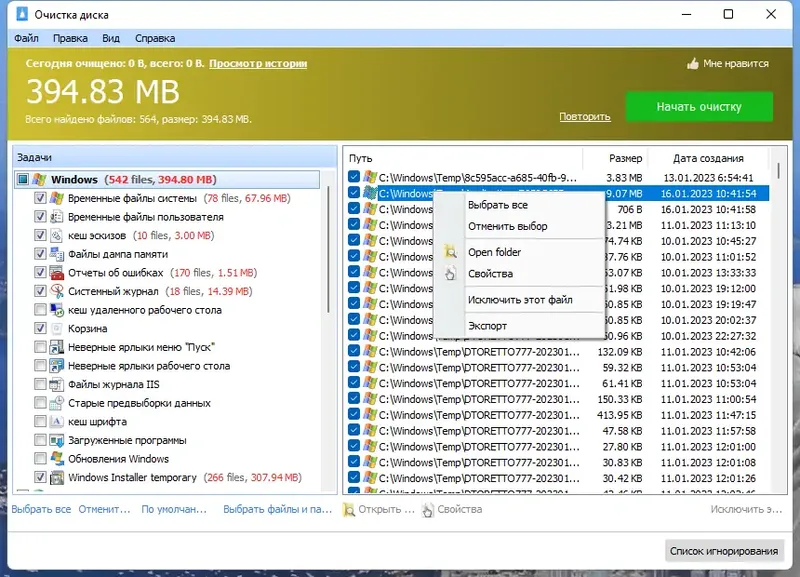Uncheck кеш эскизов checkbox
Screen dimensions: 800x577
40,235
